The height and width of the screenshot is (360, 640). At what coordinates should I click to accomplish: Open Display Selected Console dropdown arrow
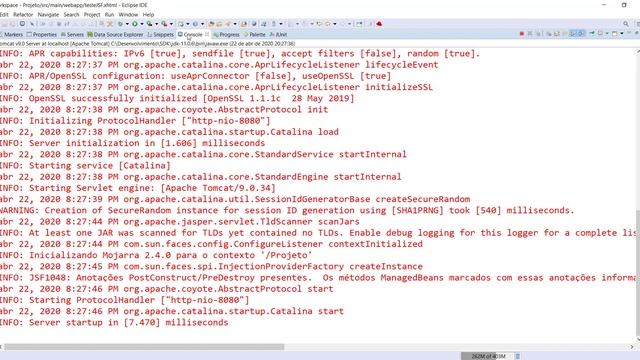point(607,33)
